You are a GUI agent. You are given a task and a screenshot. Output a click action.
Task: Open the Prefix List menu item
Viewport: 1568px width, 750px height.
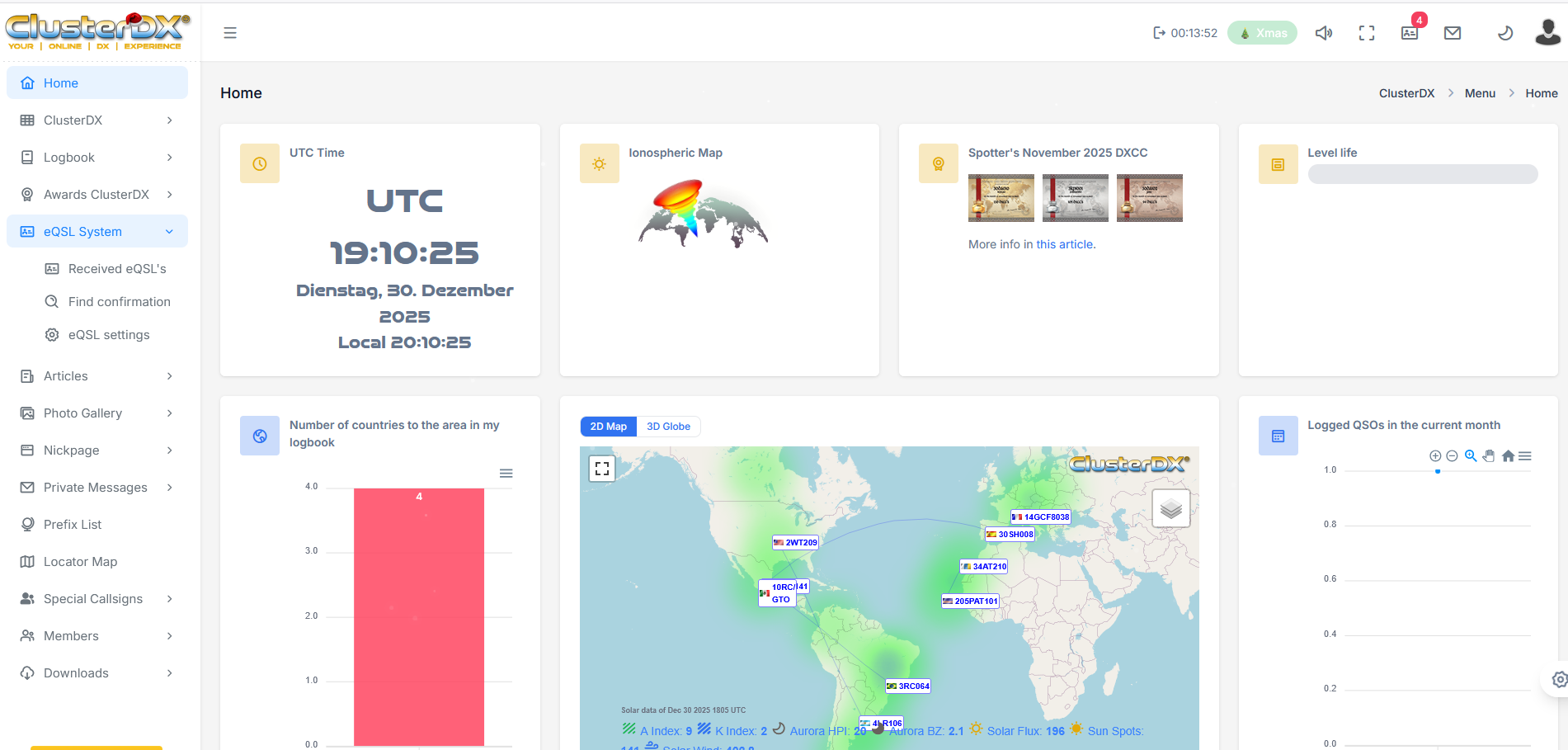point(73,525)
